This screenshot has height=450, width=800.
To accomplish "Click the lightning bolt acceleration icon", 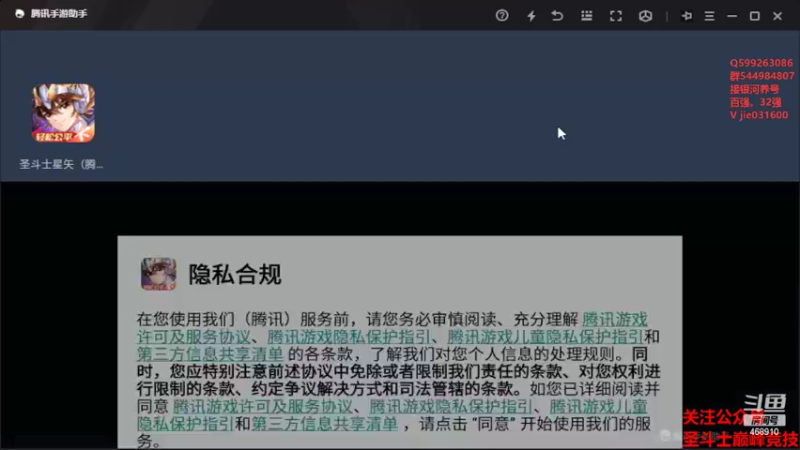I will pos(531,16).
